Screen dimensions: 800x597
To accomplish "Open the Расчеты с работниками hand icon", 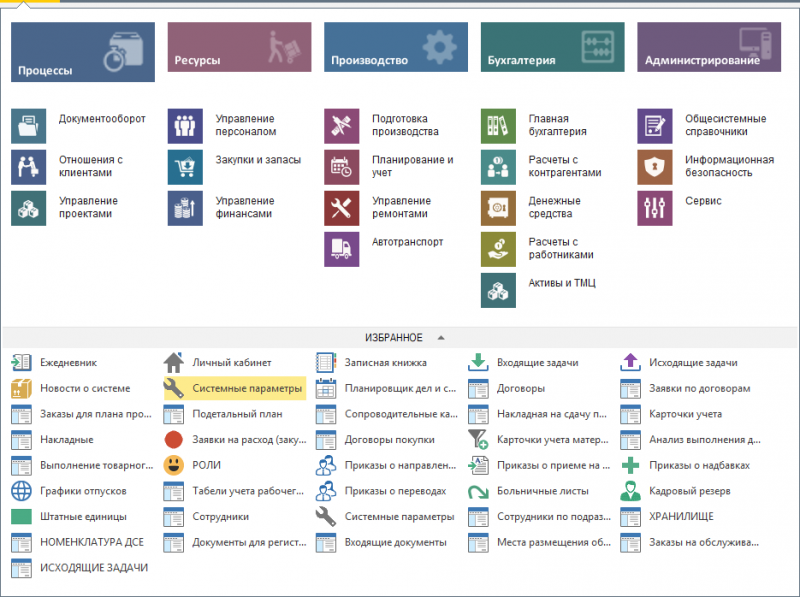I will tap(498, 249).
